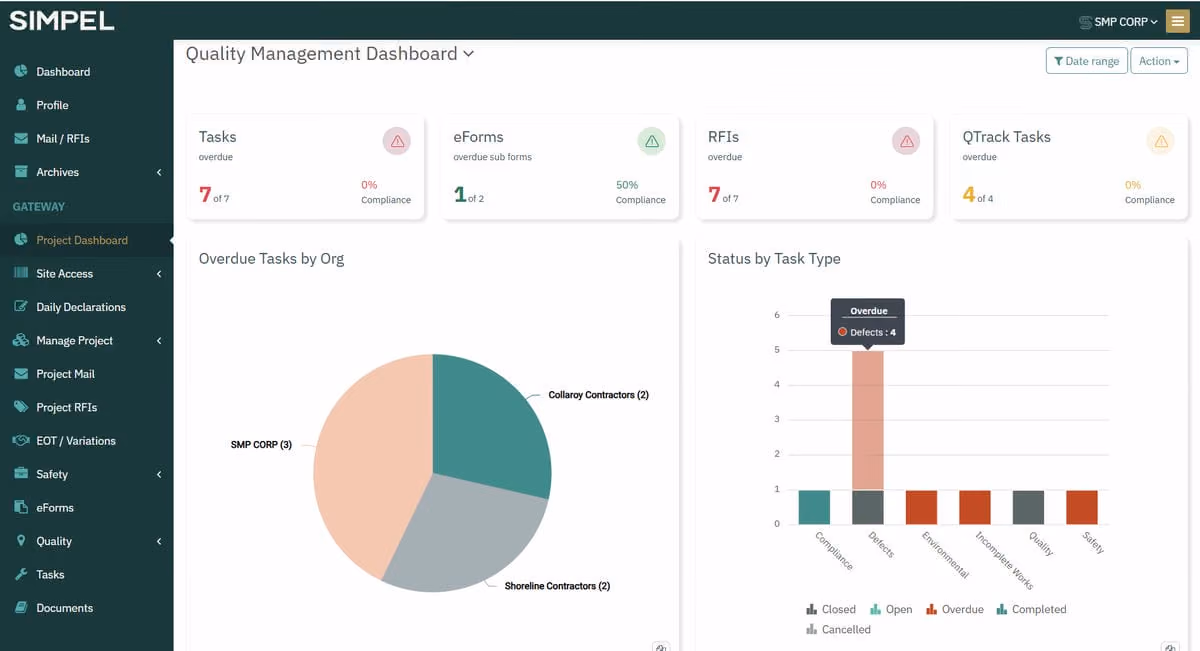
Task: Click the yellow warning icon on QTrack Tasks card
Action: pyautogui.click(x=1161, y=141)
